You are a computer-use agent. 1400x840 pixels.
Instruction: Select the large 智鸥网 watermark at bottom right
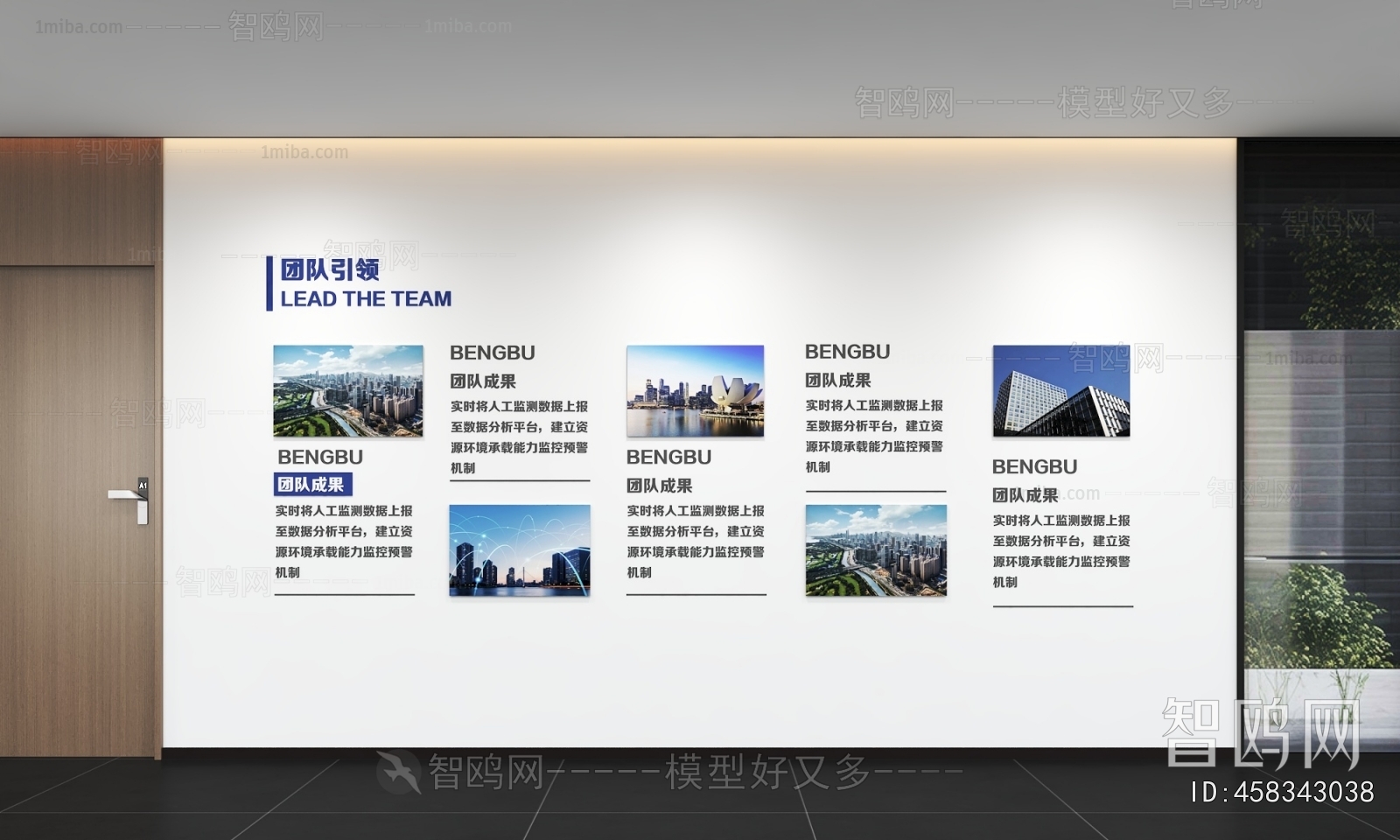click(x=1262, y=733)
